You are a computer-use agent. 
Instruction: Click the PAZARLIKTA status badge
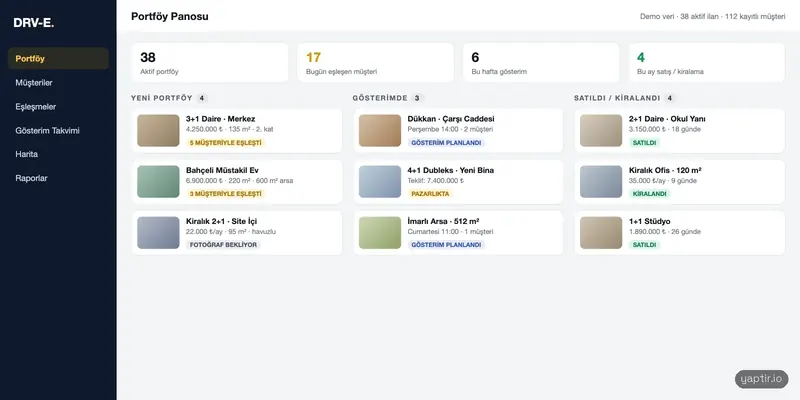(x=431, y=194)
